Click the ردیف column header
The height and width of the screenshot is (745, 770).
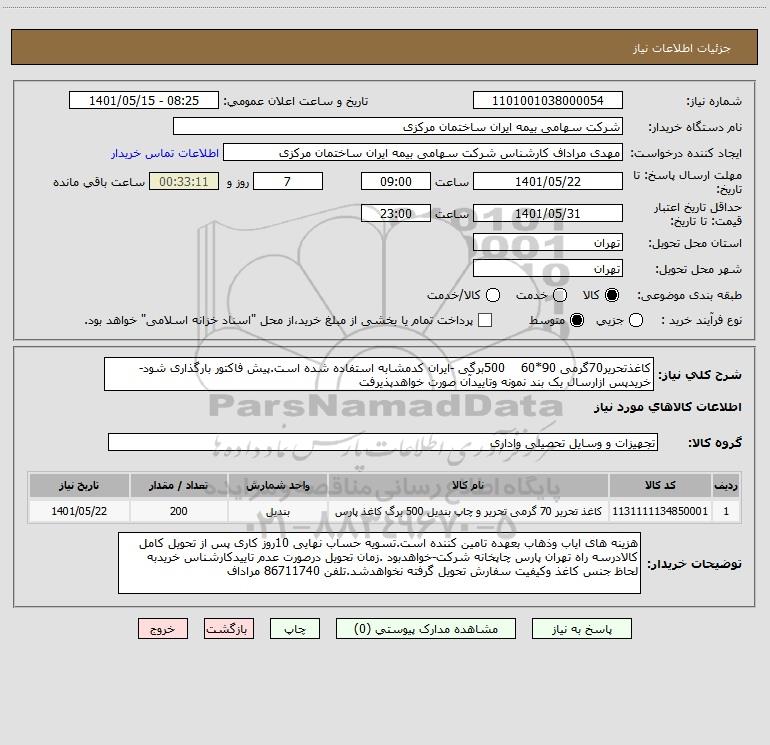pos(726,485)
